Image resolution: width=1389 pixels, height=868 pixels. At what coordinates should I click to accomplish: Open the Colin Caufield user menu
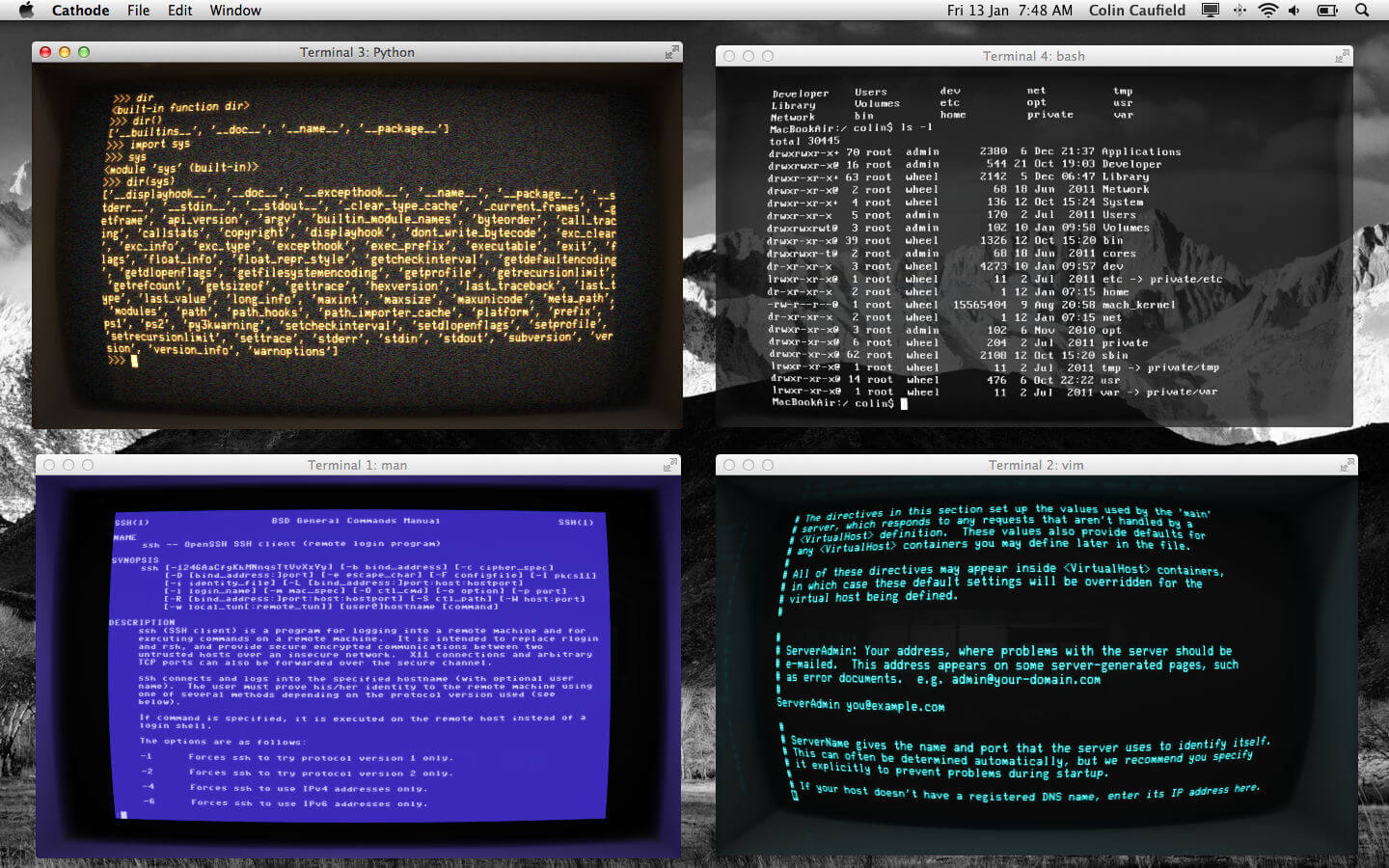[x=1137, y=11]
